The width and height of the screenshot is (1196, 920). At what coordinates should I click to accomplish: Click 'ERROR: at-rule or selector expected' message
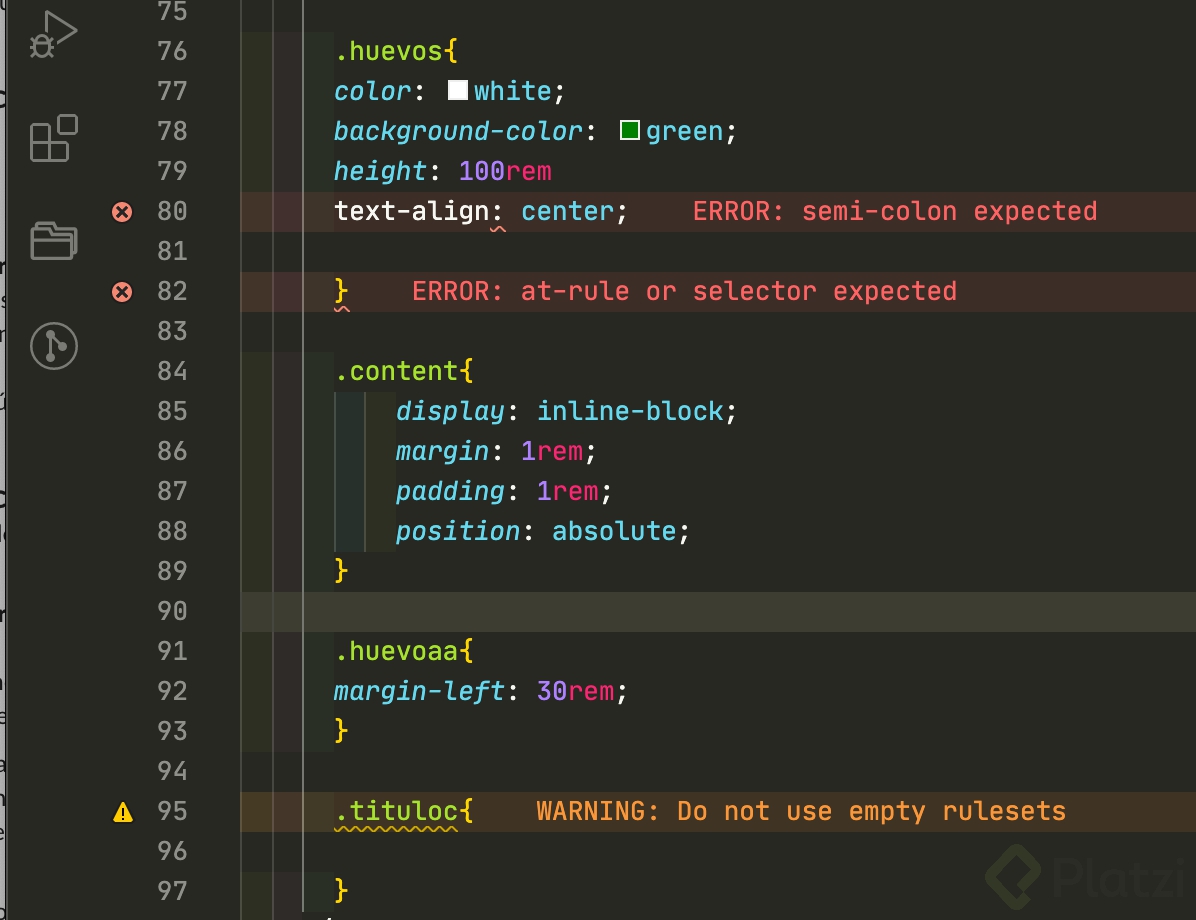[684, 291]
